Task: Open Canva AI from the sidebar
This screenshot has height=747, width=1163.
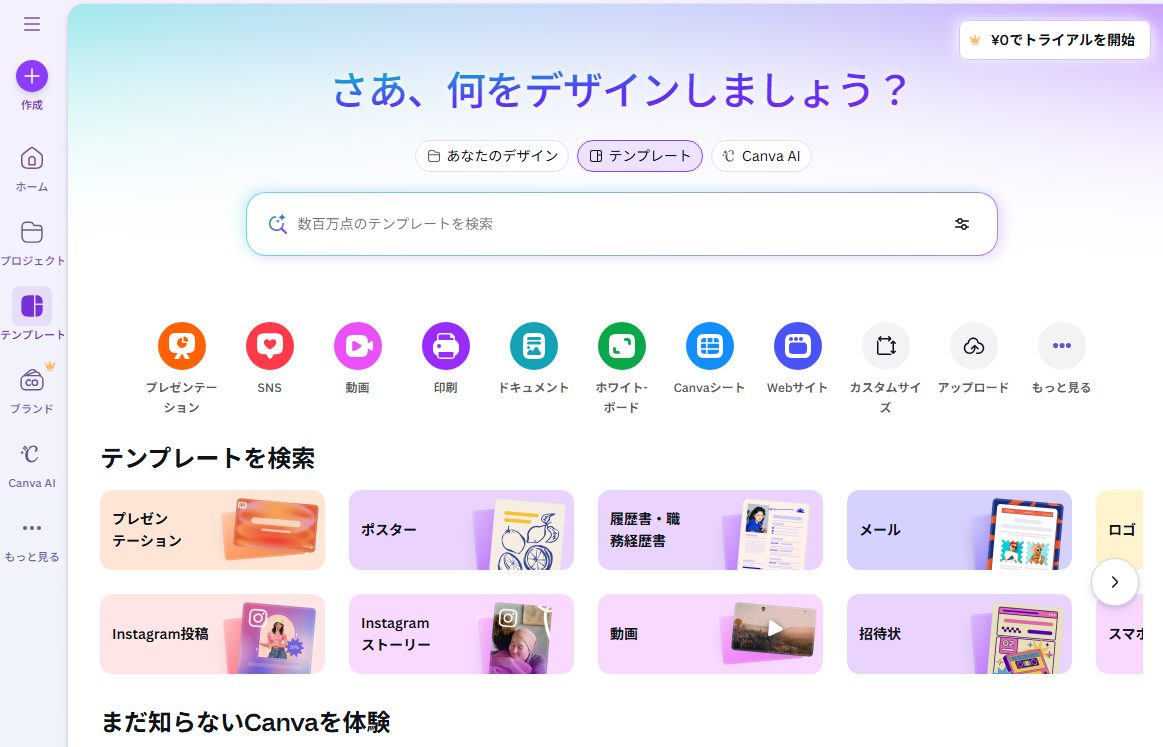Action: click(x=32, y=466)
